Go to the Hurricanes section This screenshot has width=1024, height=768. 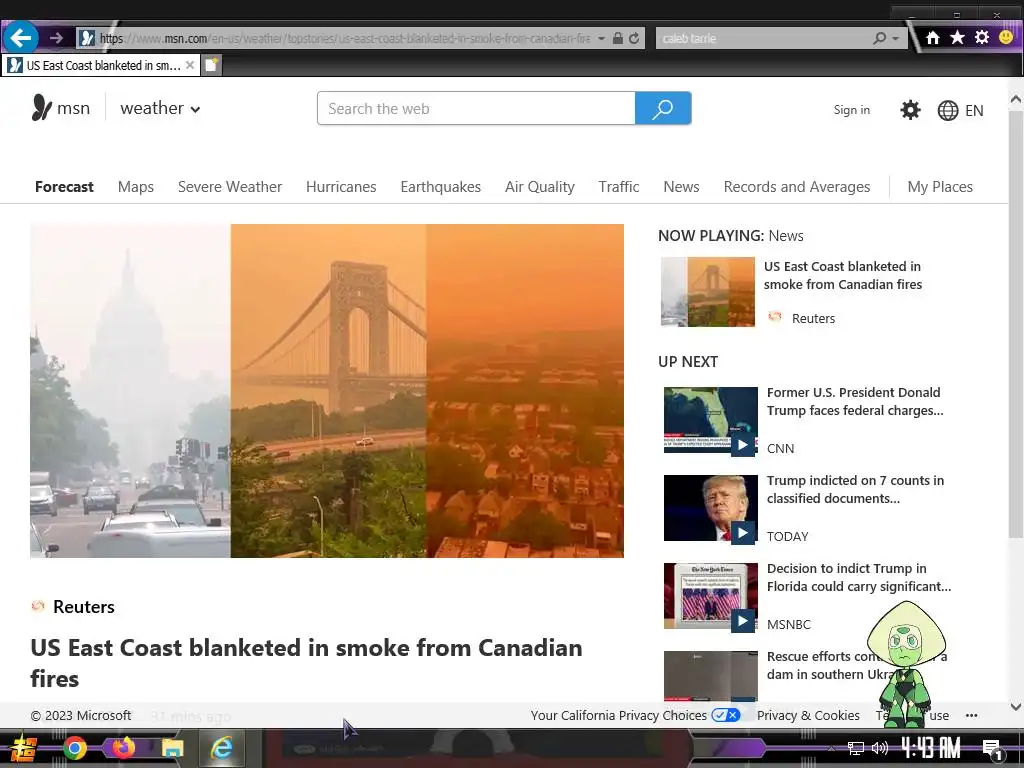coord(341,187)
